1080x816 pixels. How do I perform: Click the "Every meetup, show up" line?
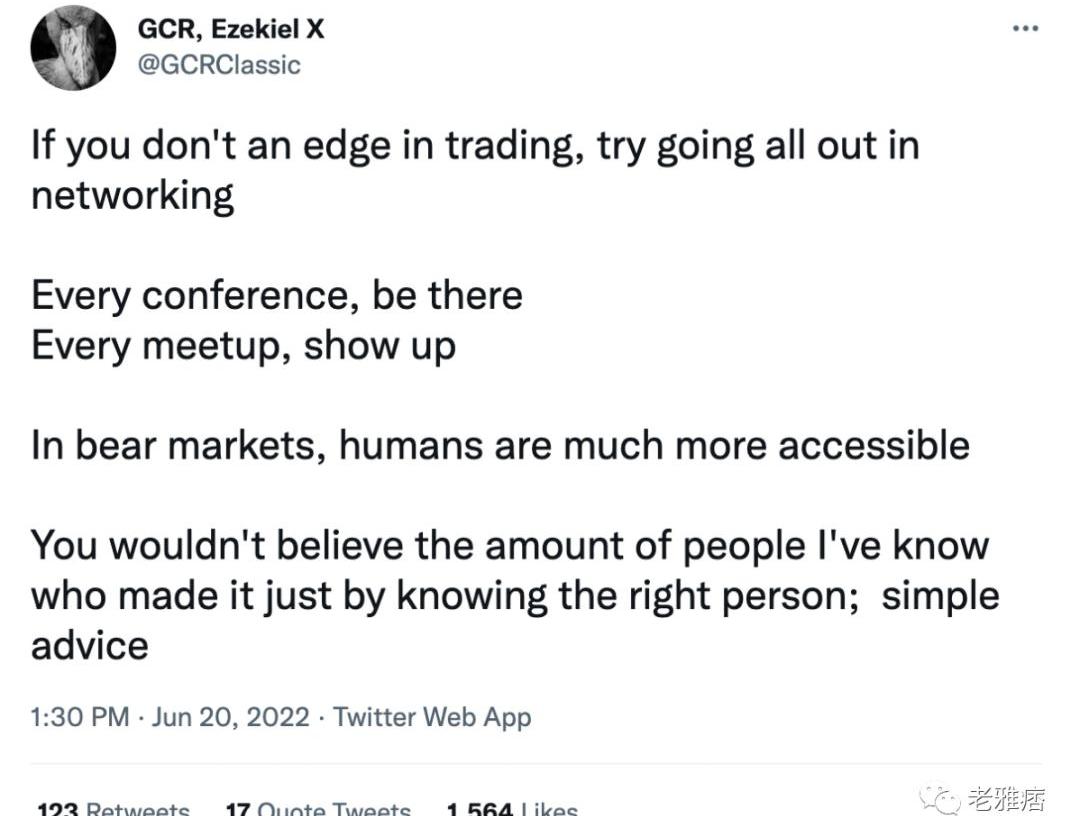point(243,346)
